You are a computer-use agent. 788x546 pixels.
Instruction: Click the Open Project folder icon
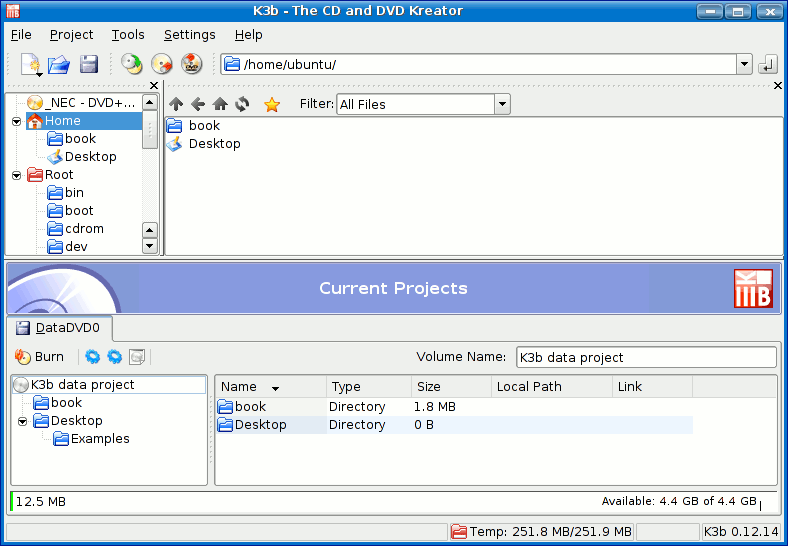[x=59, y=64]
